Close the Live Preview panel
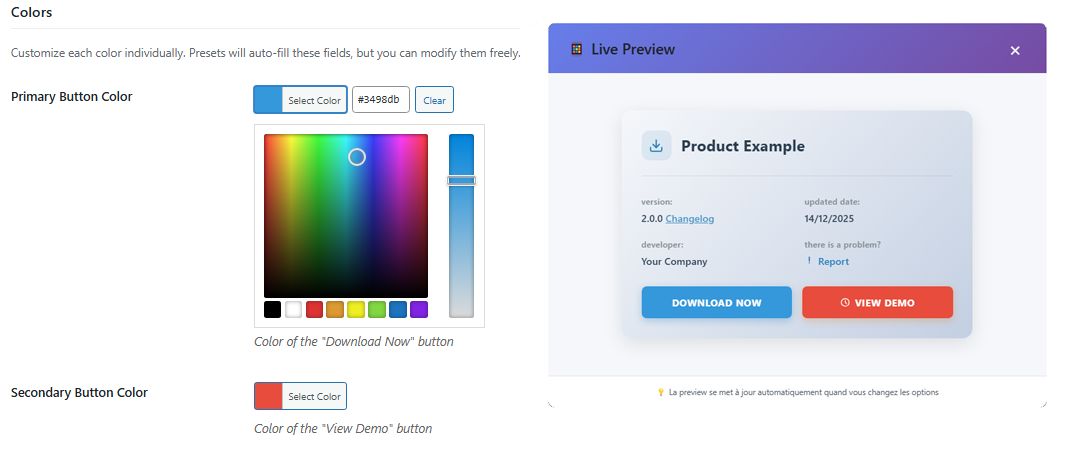The image size is (1076, 453). pos(1015,50)
